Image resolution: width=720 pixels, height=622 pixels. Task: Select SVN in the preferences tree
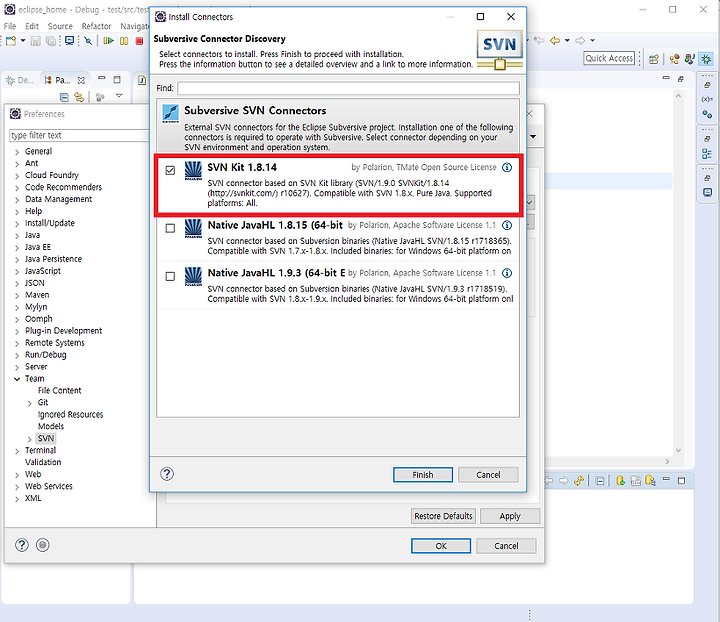[46, 438]
